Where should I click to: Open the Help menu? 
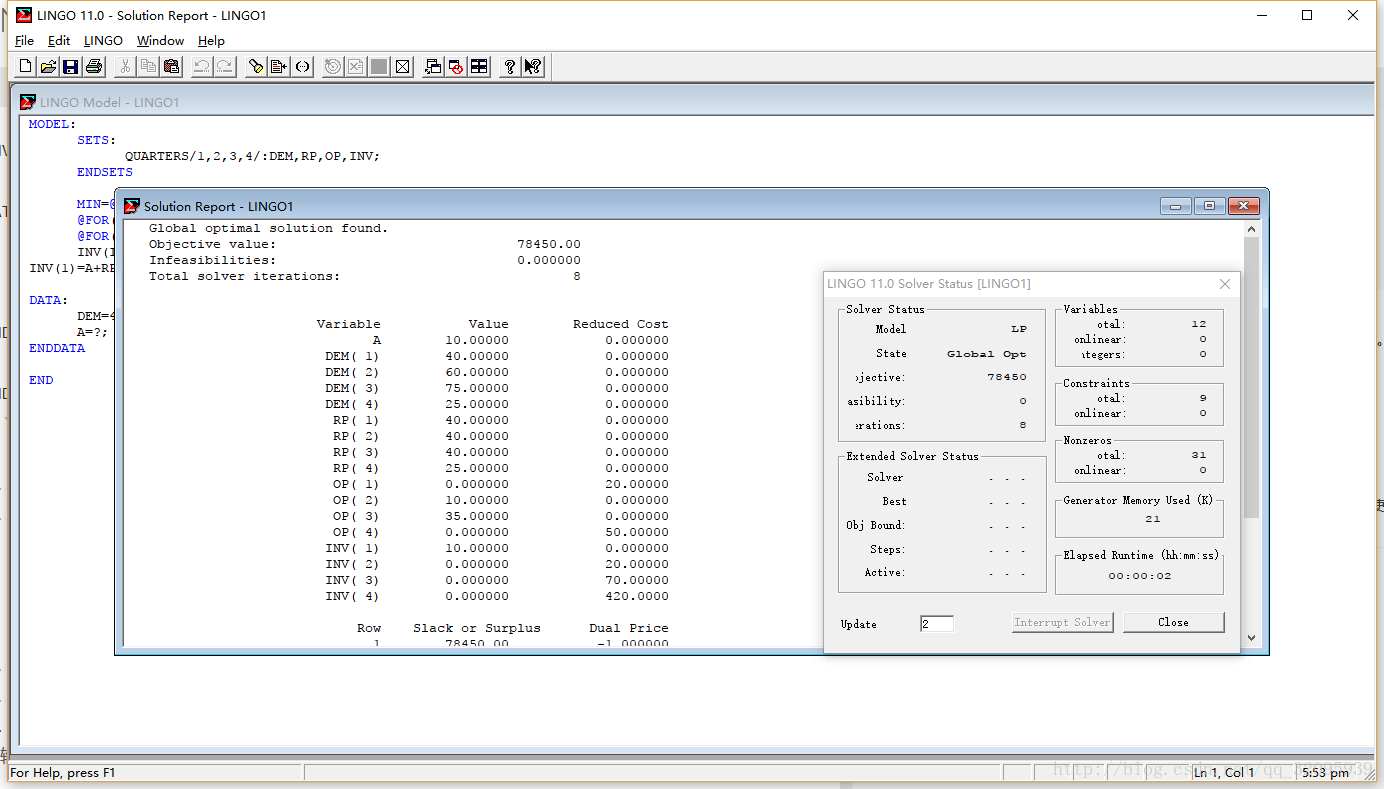pos(211,41)
